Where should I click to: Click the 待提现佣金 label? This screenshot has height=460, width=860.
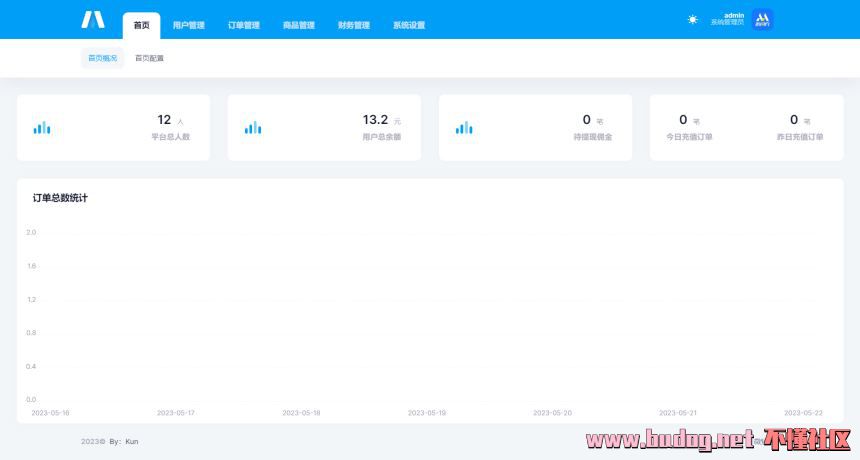coord(593,137)
